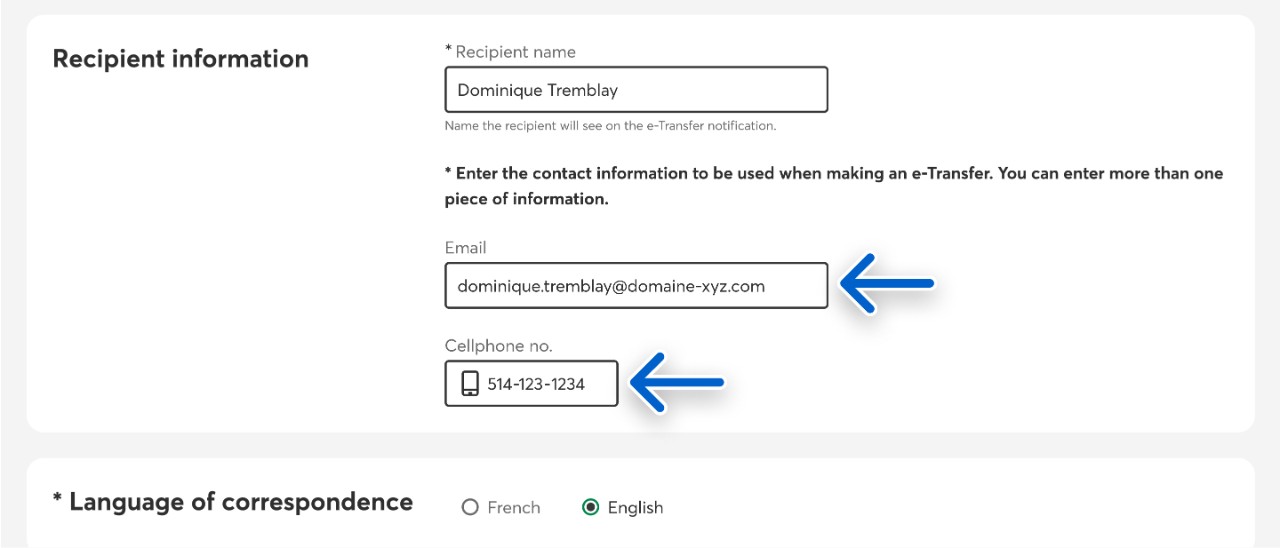Click the 'French' label text
The width and height of the screenshot is (1280, 548).
pyautogui.click(x=514, y=507)
